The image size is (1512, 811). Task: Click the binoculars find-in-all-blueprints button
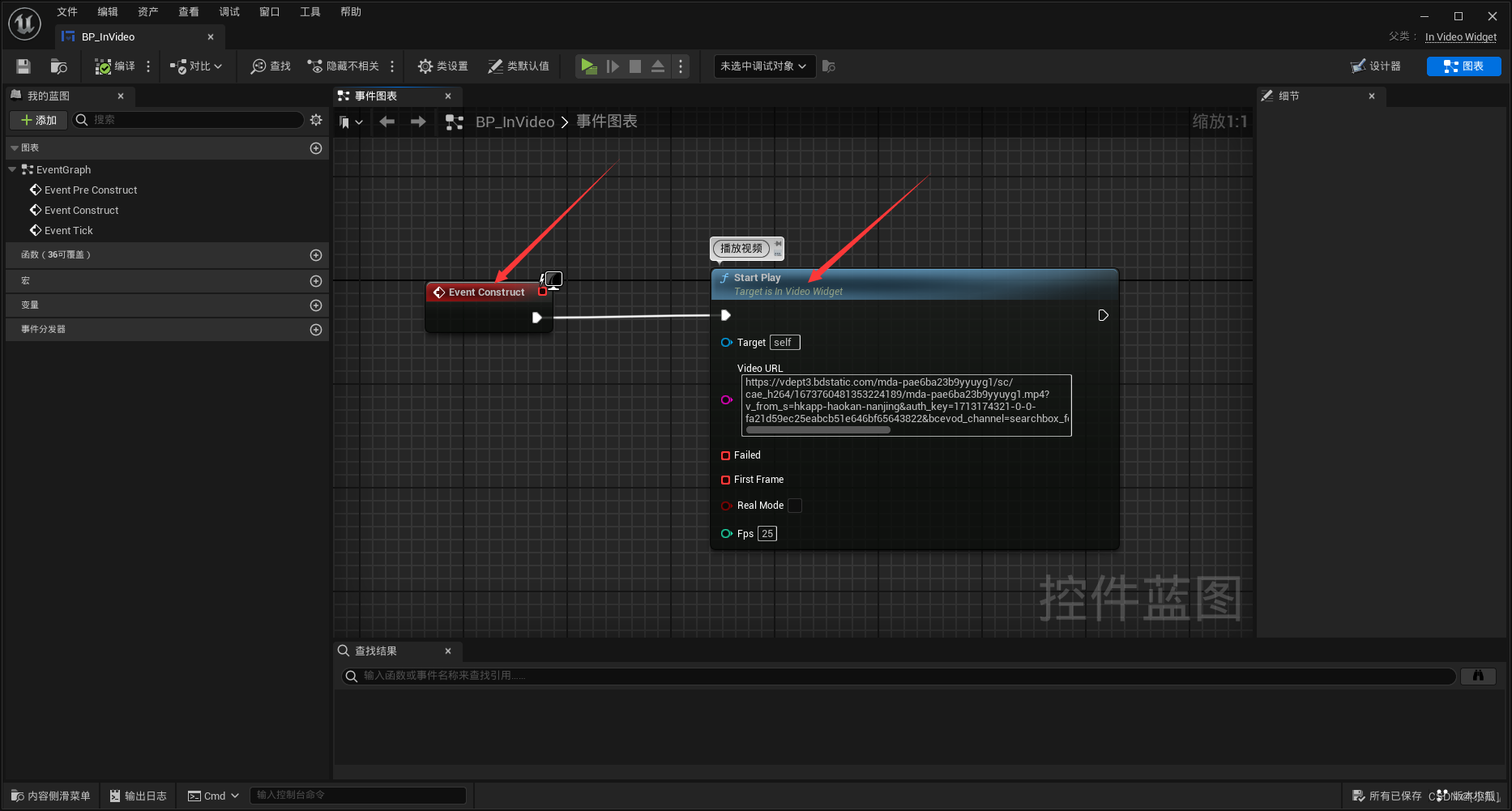tap(1478, 676)
